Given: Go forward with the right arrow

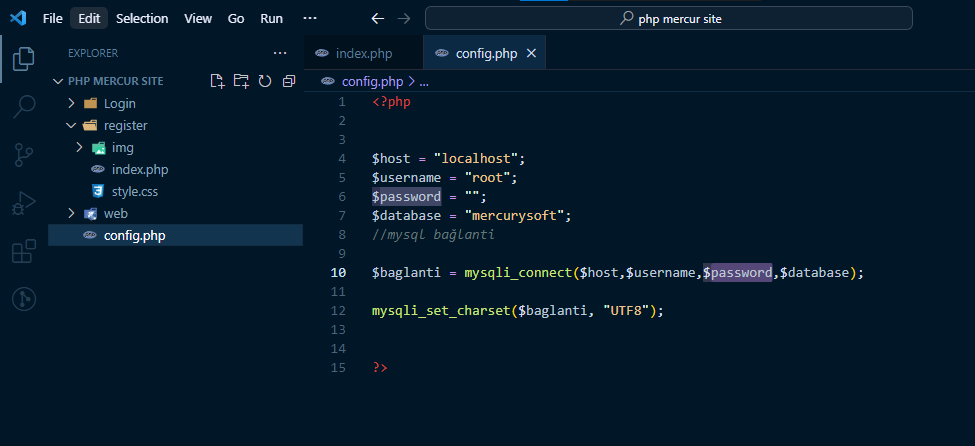Looking at the screenshot, I should coord(404,19).
